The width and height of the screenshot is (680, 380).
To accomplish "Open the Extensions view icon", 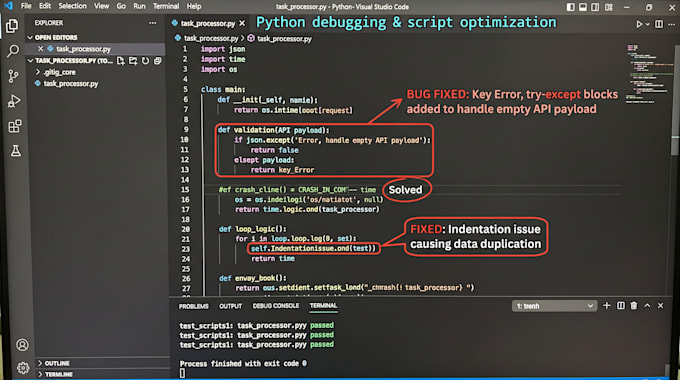I will pyautogui.click(x=14, y=126).
